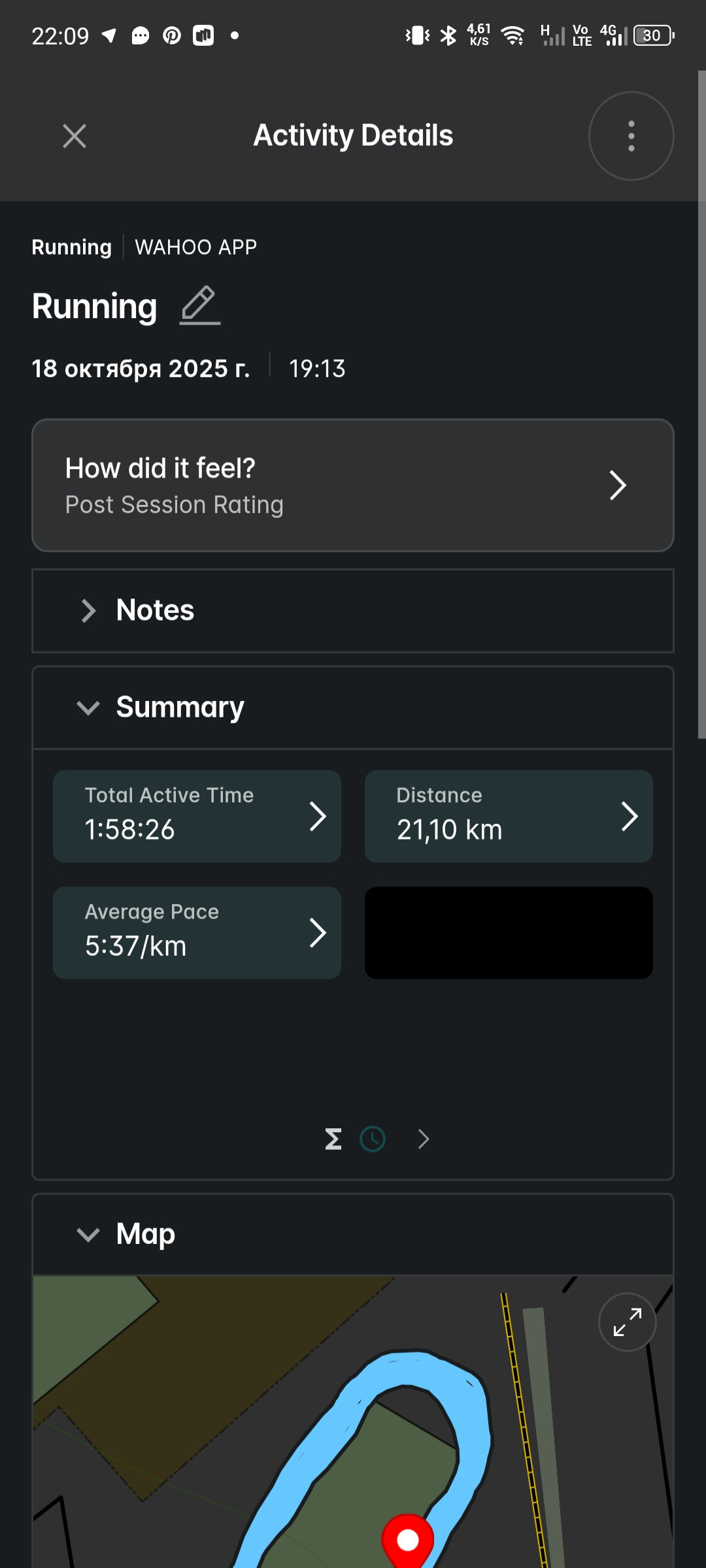Collapse the Summary section

(x=353, y=708)
